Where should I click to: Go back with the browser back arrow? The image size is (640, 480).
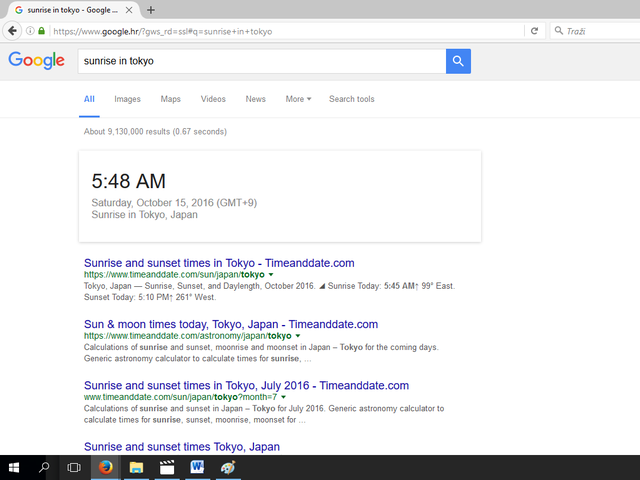(x=12, y=31)
